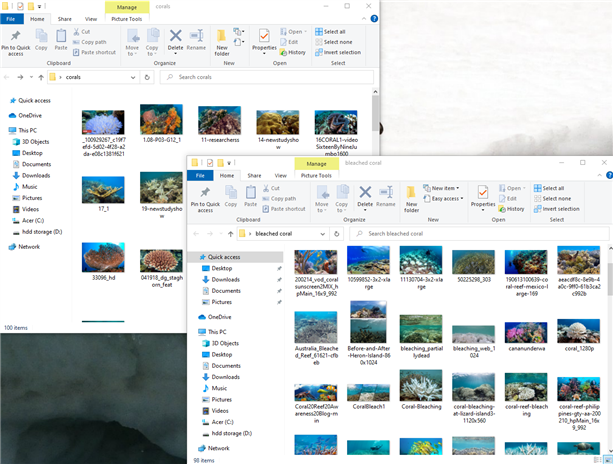This screenshot has width=613, height=464.
Task: Click Pin to Quick access in bleached coral window
Action: [205, 200]
